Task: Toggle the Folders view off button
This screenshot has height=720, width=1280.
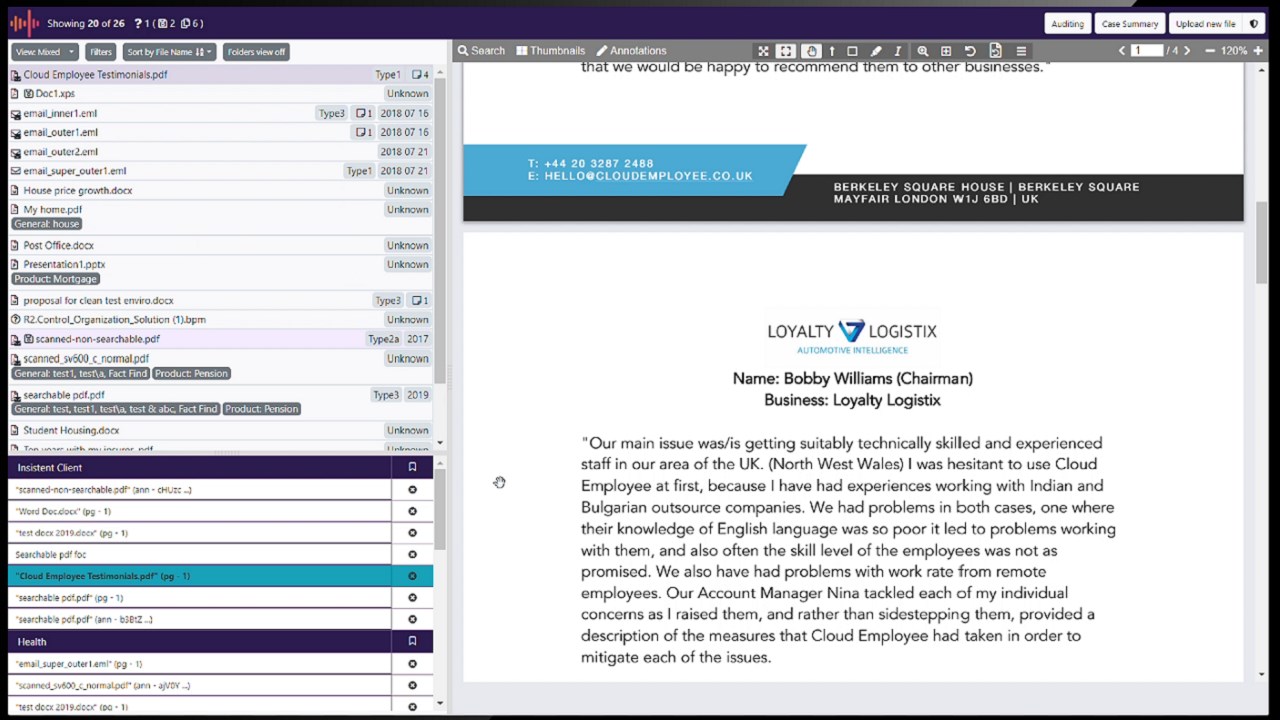Action: click(256, 52)
